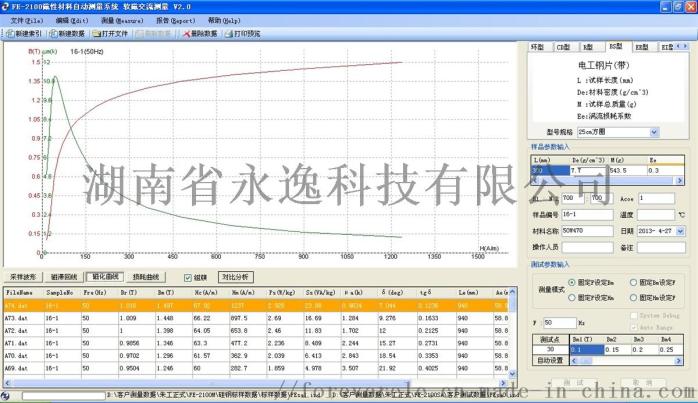The image size is (698, 403).
Task: Open the 测量 (Measure) menu
Action: pyautogui.click(x=122, y=20)
